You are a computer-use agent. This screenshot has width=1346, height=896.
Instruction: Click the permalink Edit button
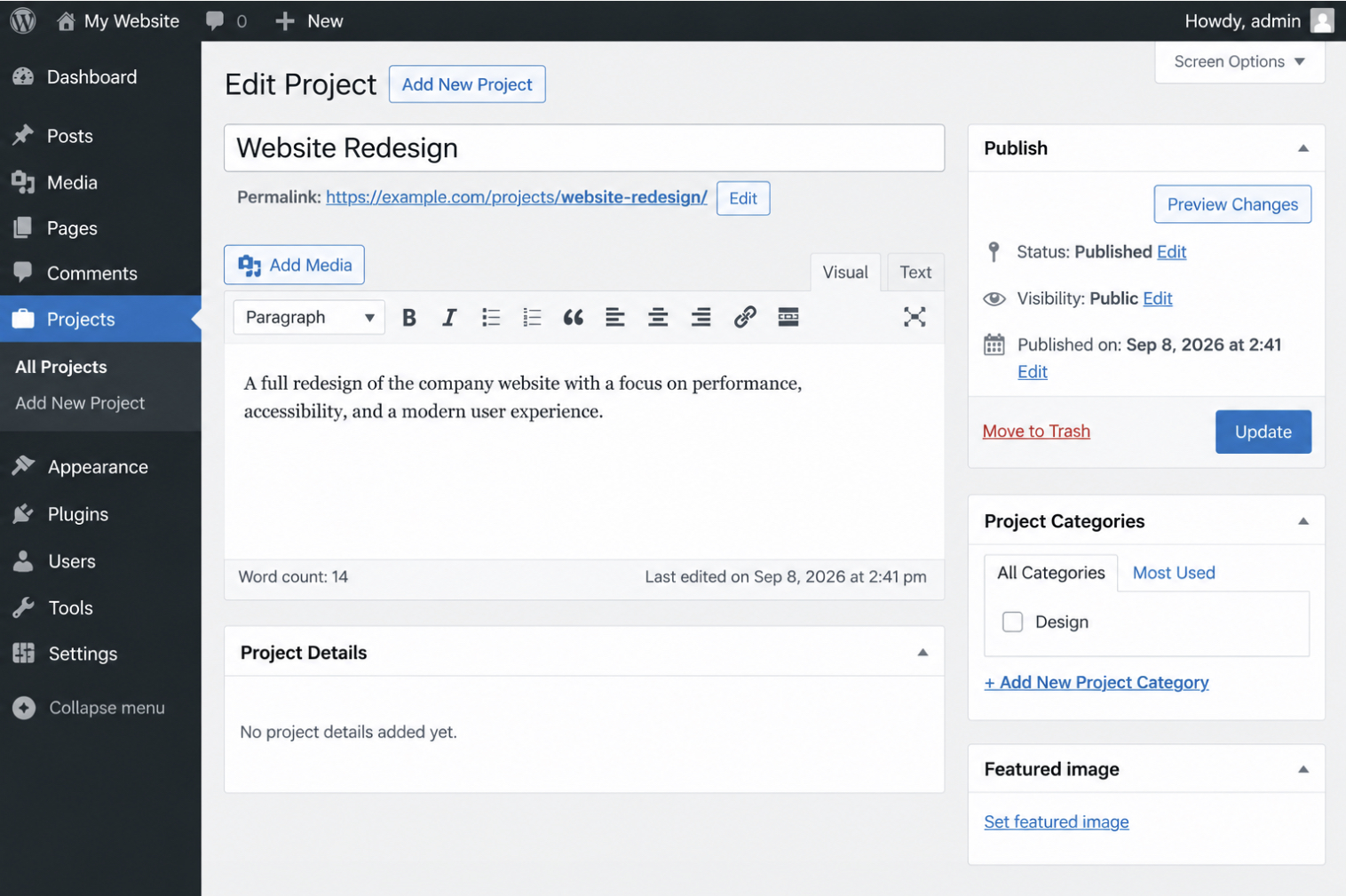(x=743, y=198)
